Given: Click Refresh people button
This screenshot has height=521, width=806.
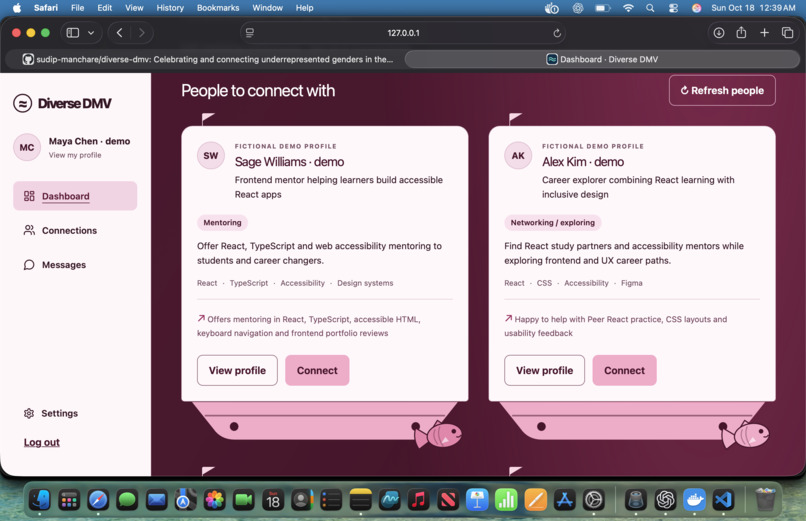Looking at the screenshot, I should coord(722,90).
